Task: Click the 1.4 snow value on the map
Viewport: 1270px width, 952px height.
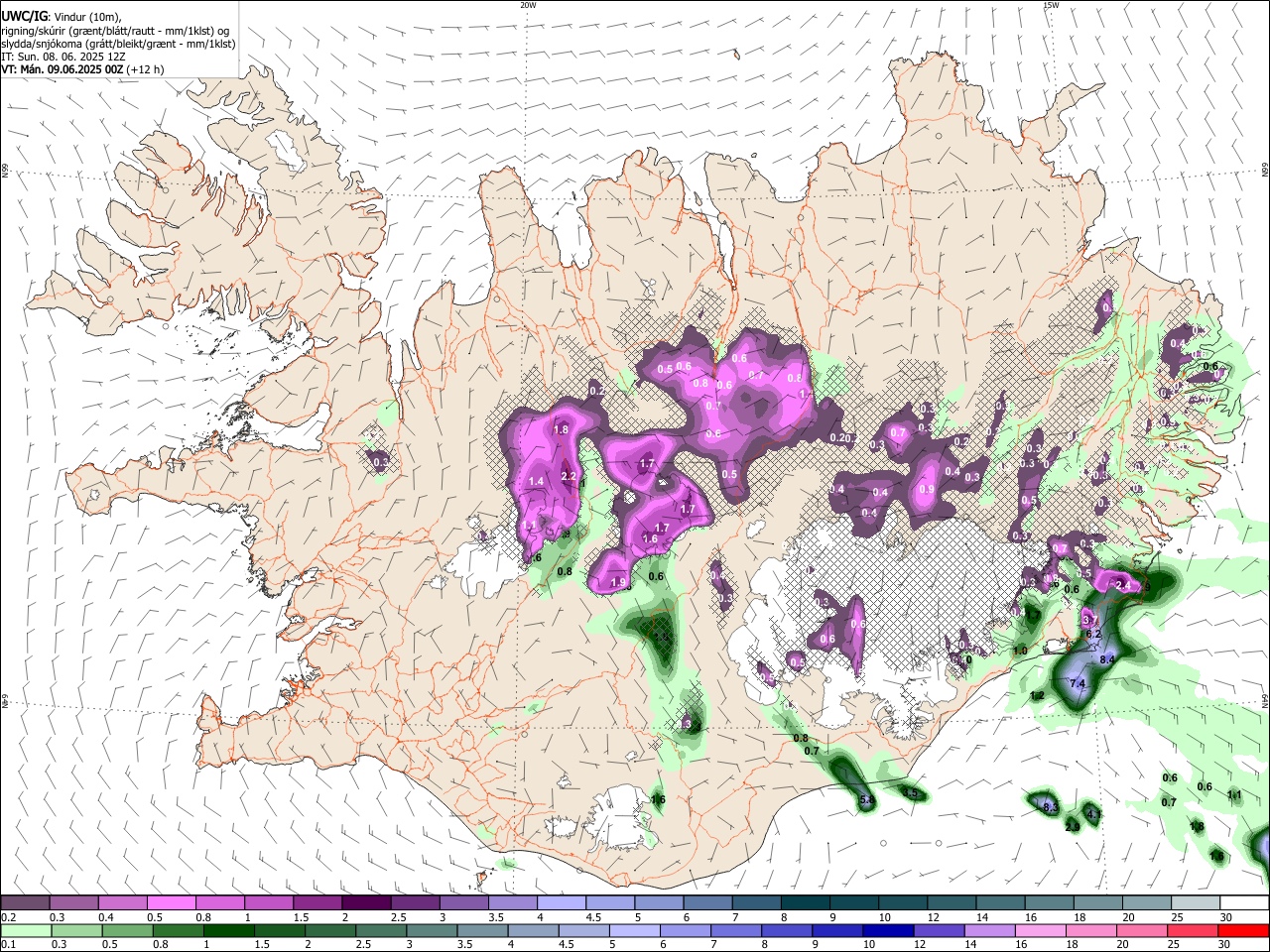Action: (537, 481)
